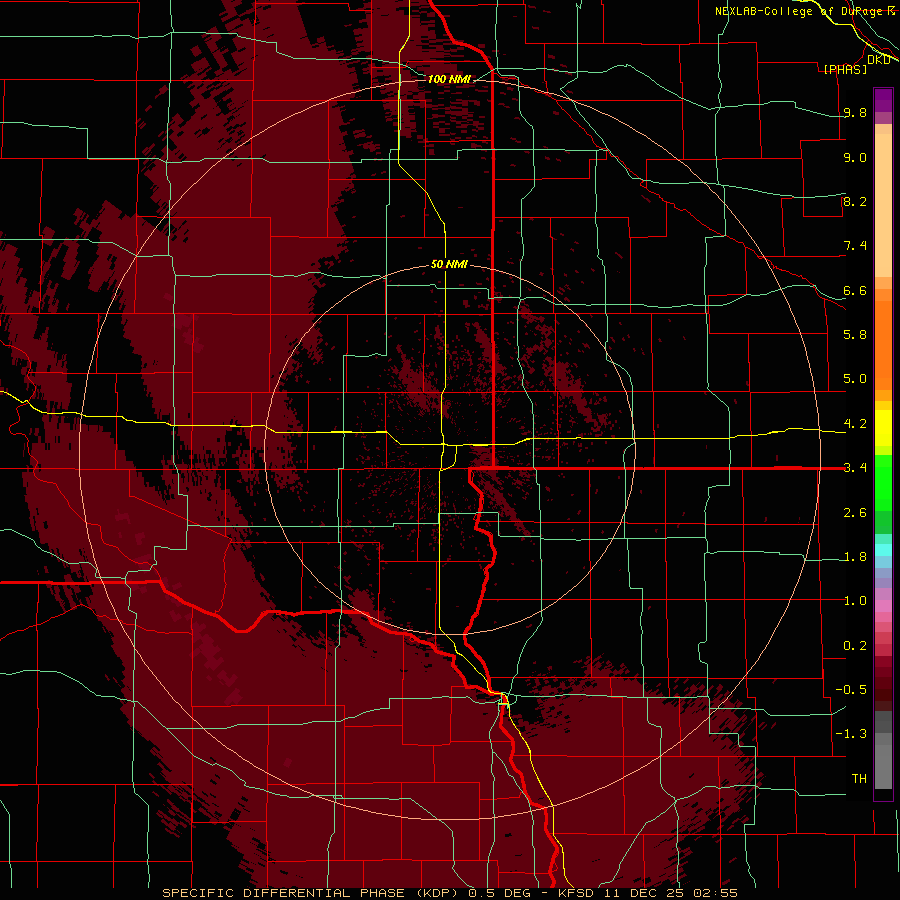The width and height of the screenshot is (900, 900).
Task: Click the purple segment atop the color scale
Action: [883, 100]
